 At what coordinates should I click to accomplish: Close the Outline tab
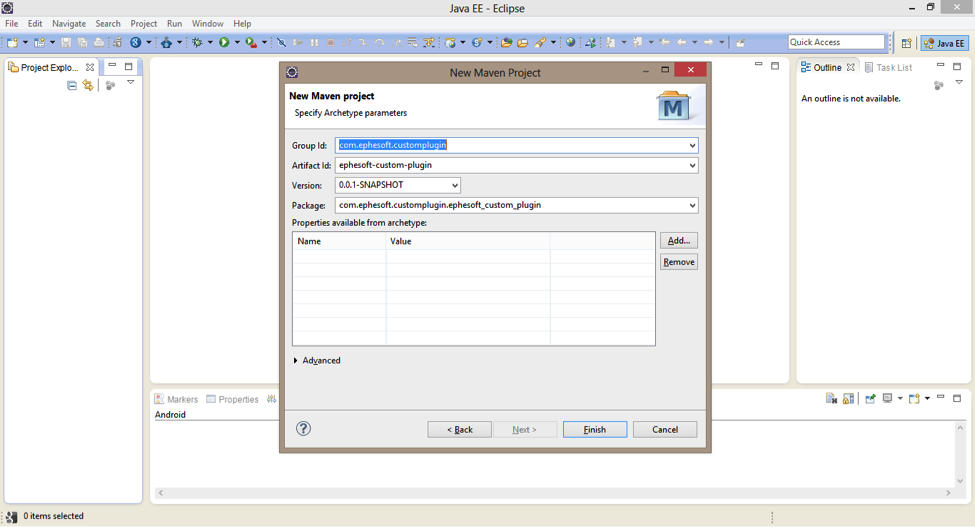tap(851, 67)
